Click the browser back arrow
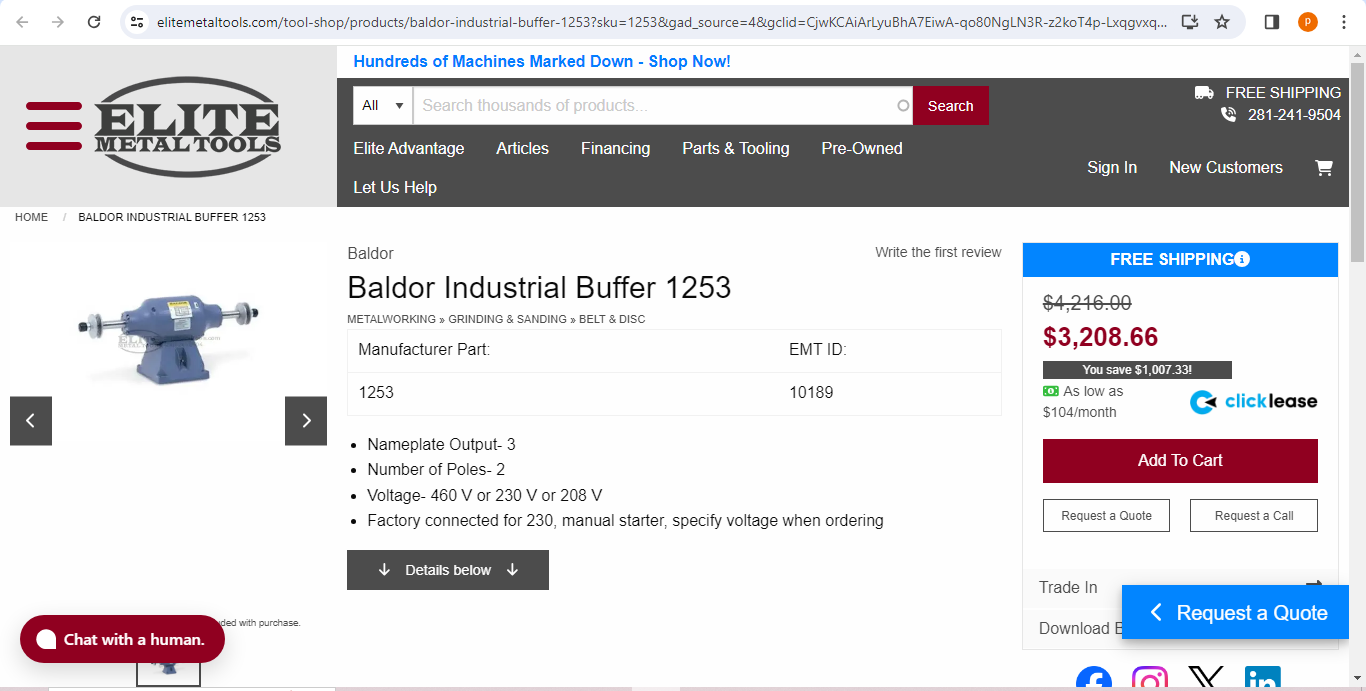This screenshot has width=1366, height=691. [x=22, y=22]
